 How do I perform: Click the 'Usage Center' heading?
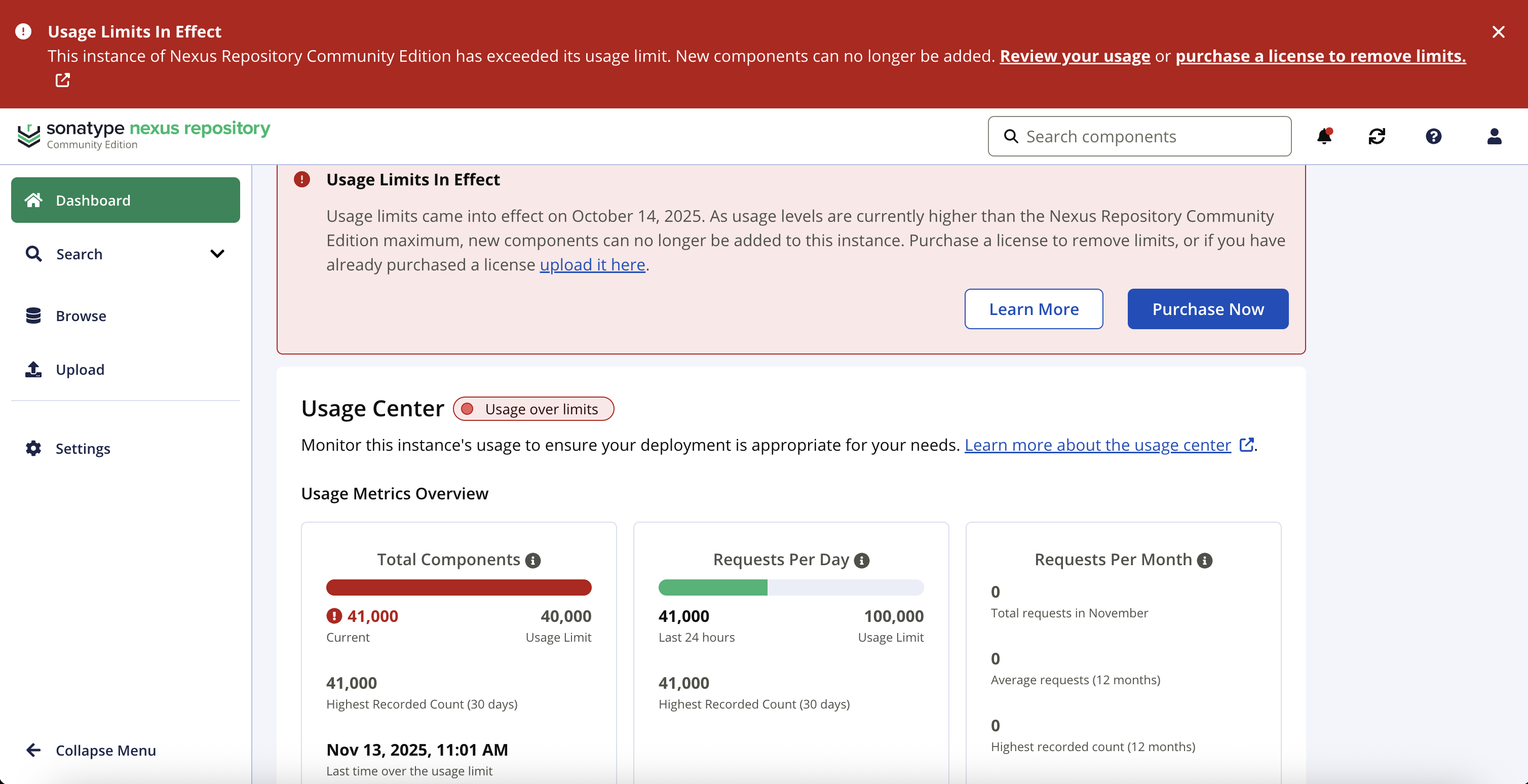point(372,409)
